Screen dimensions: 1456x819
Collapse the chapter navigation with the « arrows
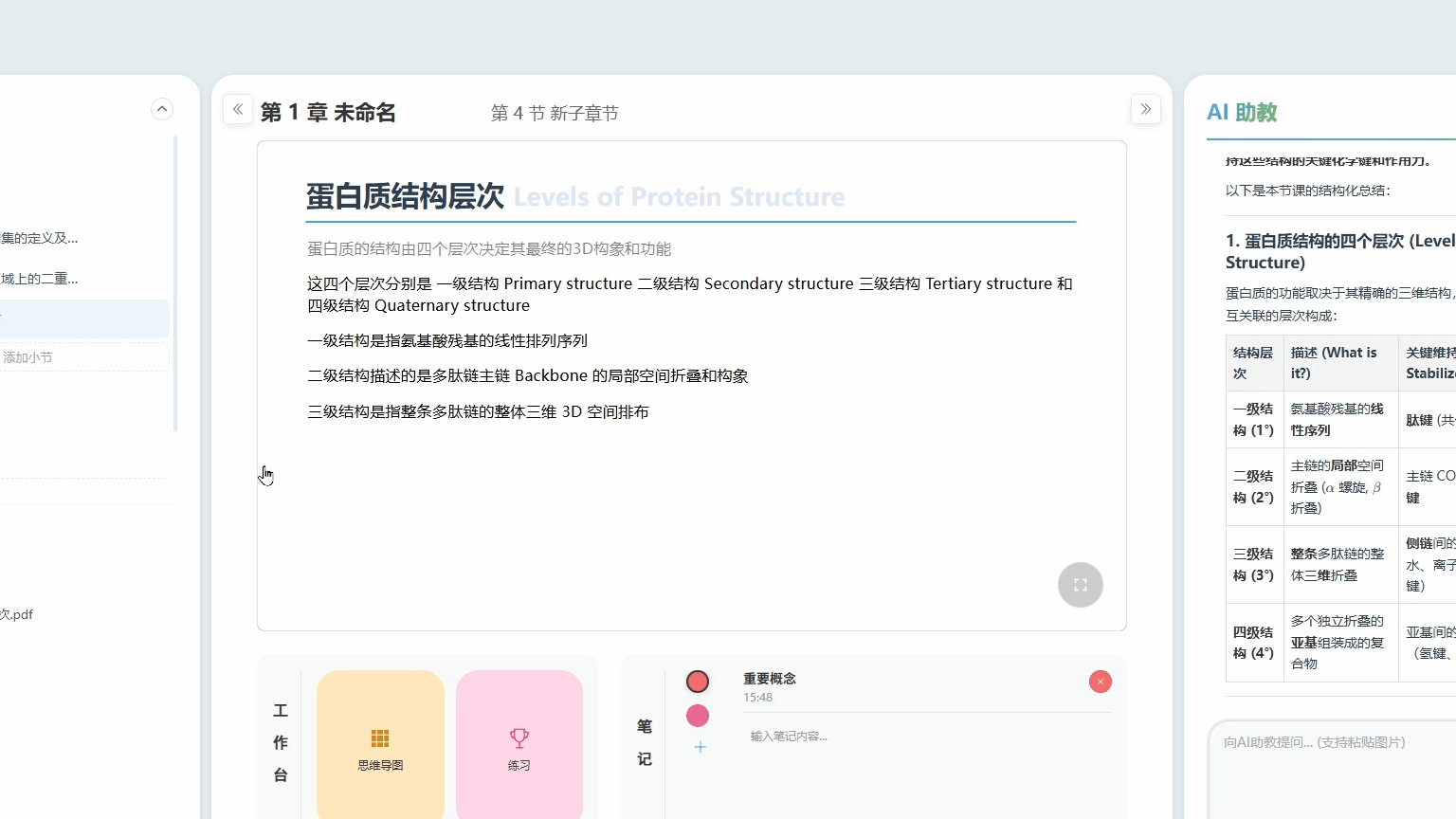(238, 109)
